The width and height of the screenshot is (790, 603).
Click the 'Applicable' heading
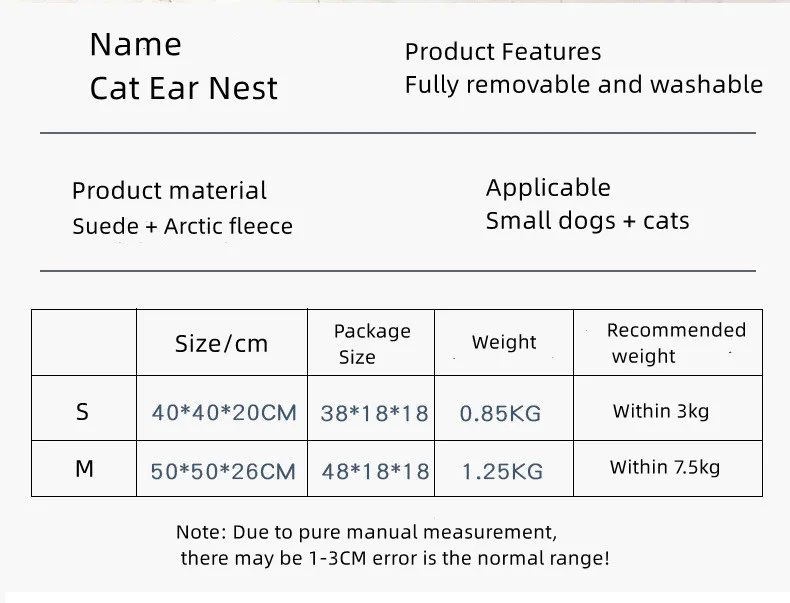[x=548, y=188]
